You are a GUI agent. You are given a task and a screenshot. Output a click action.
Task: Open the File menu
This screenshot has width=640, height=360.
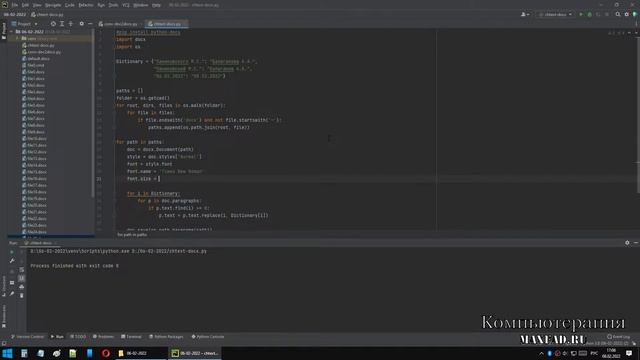click(15, 5)
